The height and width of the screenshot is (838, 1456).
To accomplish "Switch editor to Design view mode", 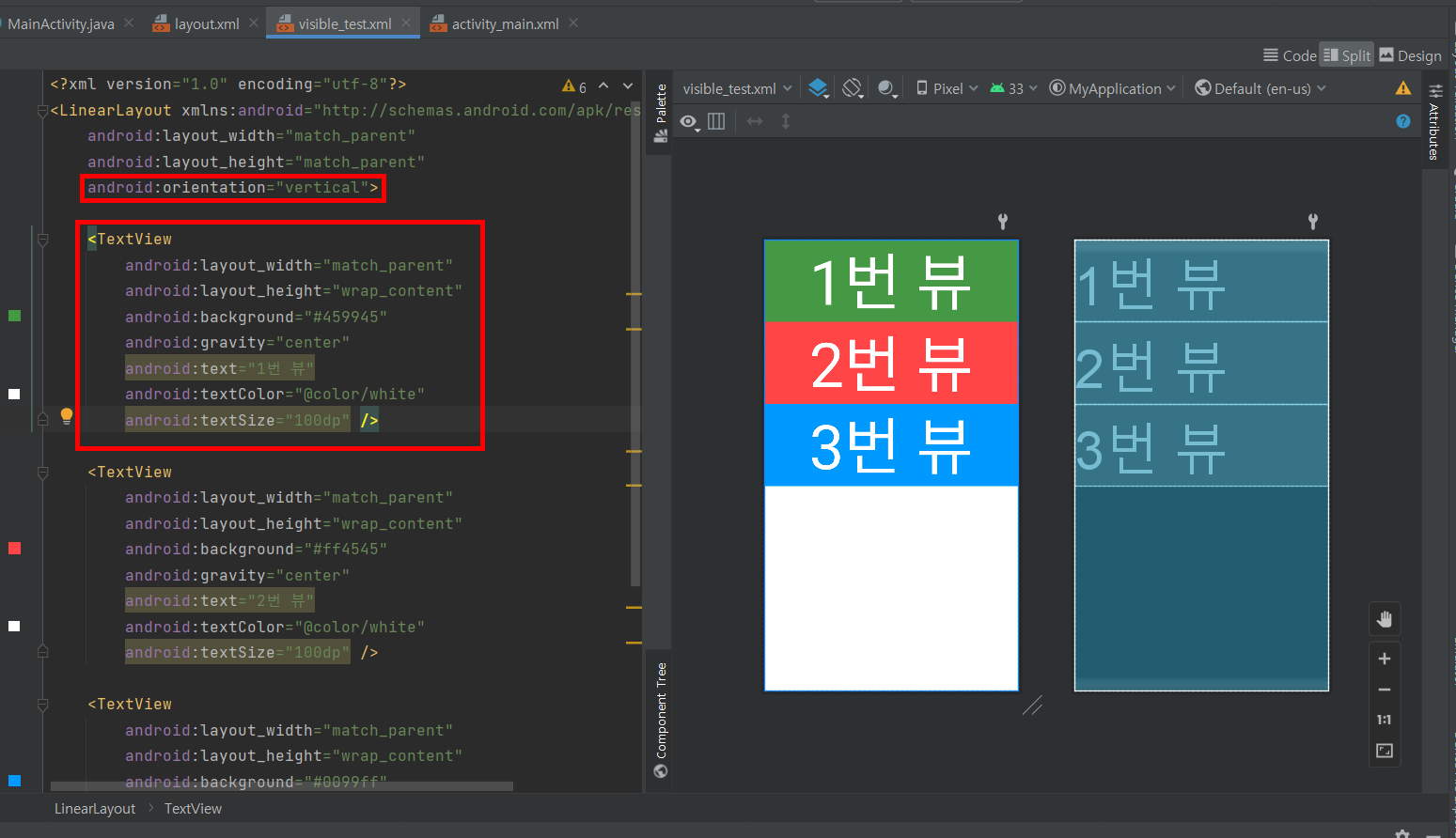I will [1410, 55].
